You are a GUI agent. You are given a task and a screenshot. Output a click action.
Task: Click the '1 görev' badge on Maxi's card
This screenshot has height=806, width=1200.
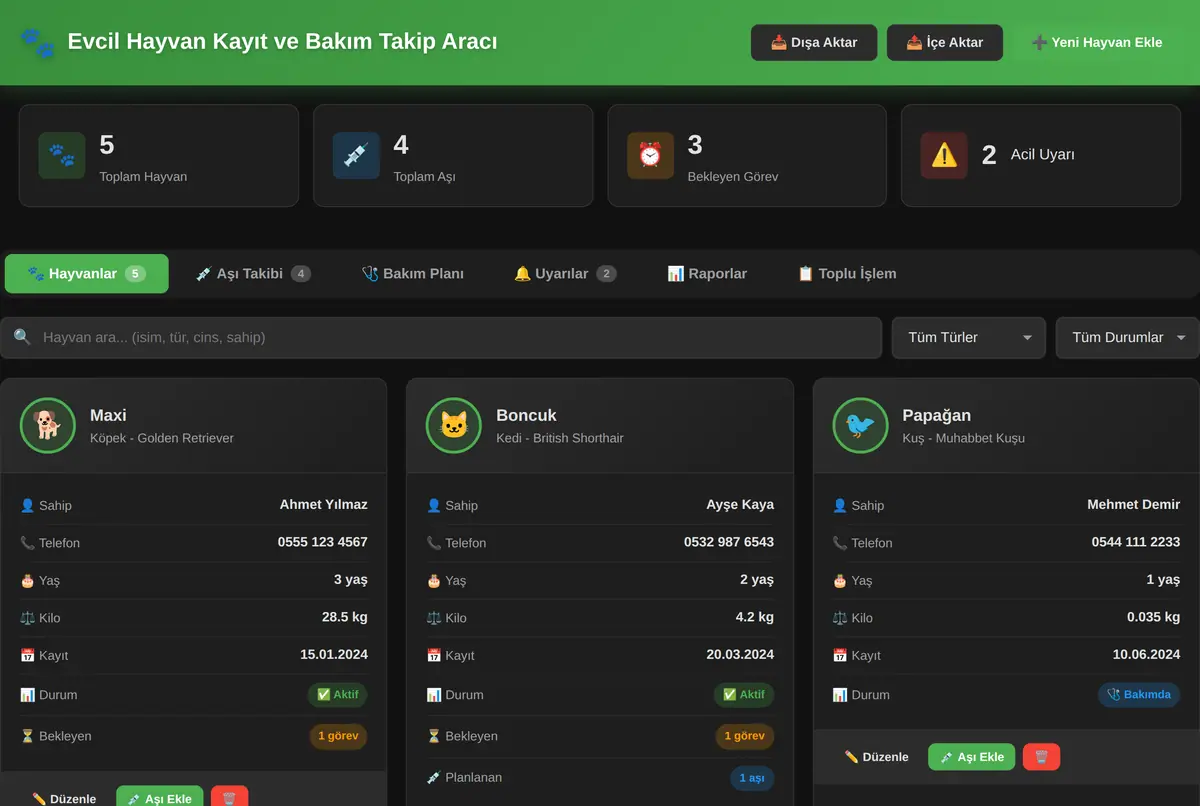tap(338, 736)
